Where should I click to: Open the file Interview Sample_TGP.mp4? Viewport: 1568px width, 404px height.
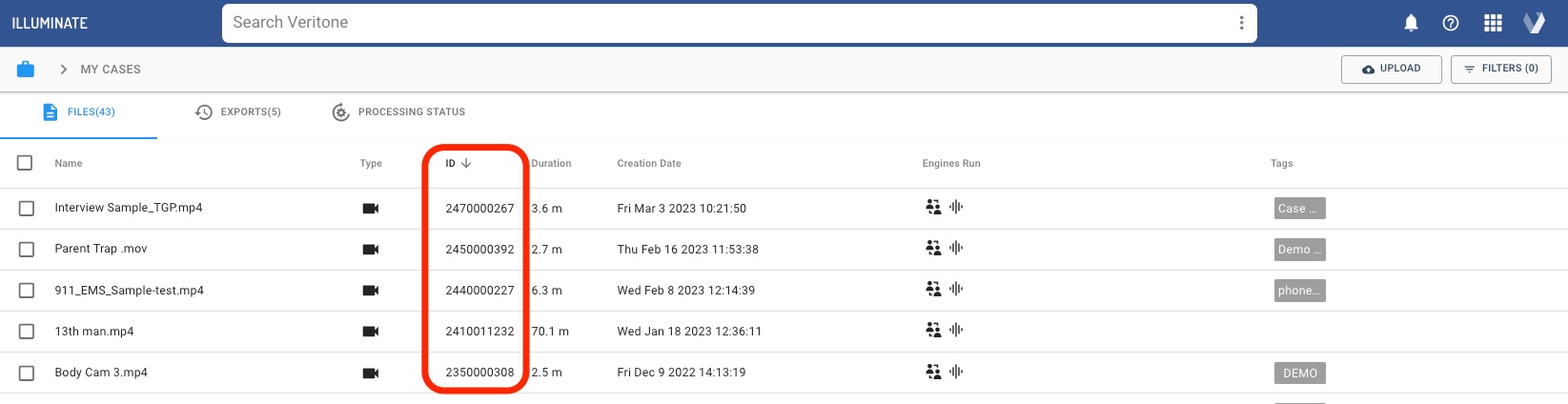coord(129,208)
